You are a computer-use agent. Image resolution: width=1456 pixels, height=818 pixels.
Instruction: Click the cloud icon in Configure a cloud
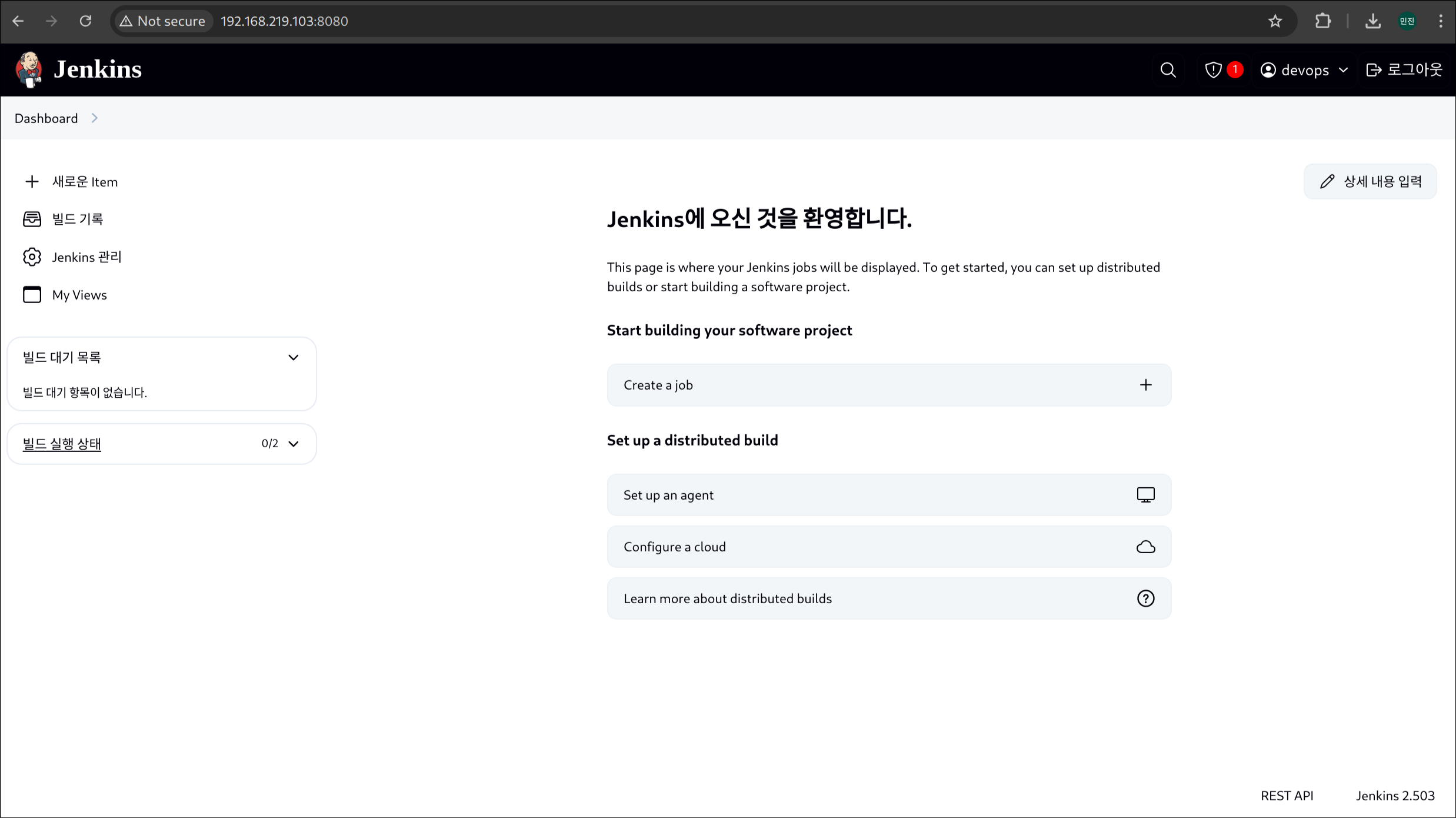[x=1145, y=547]
